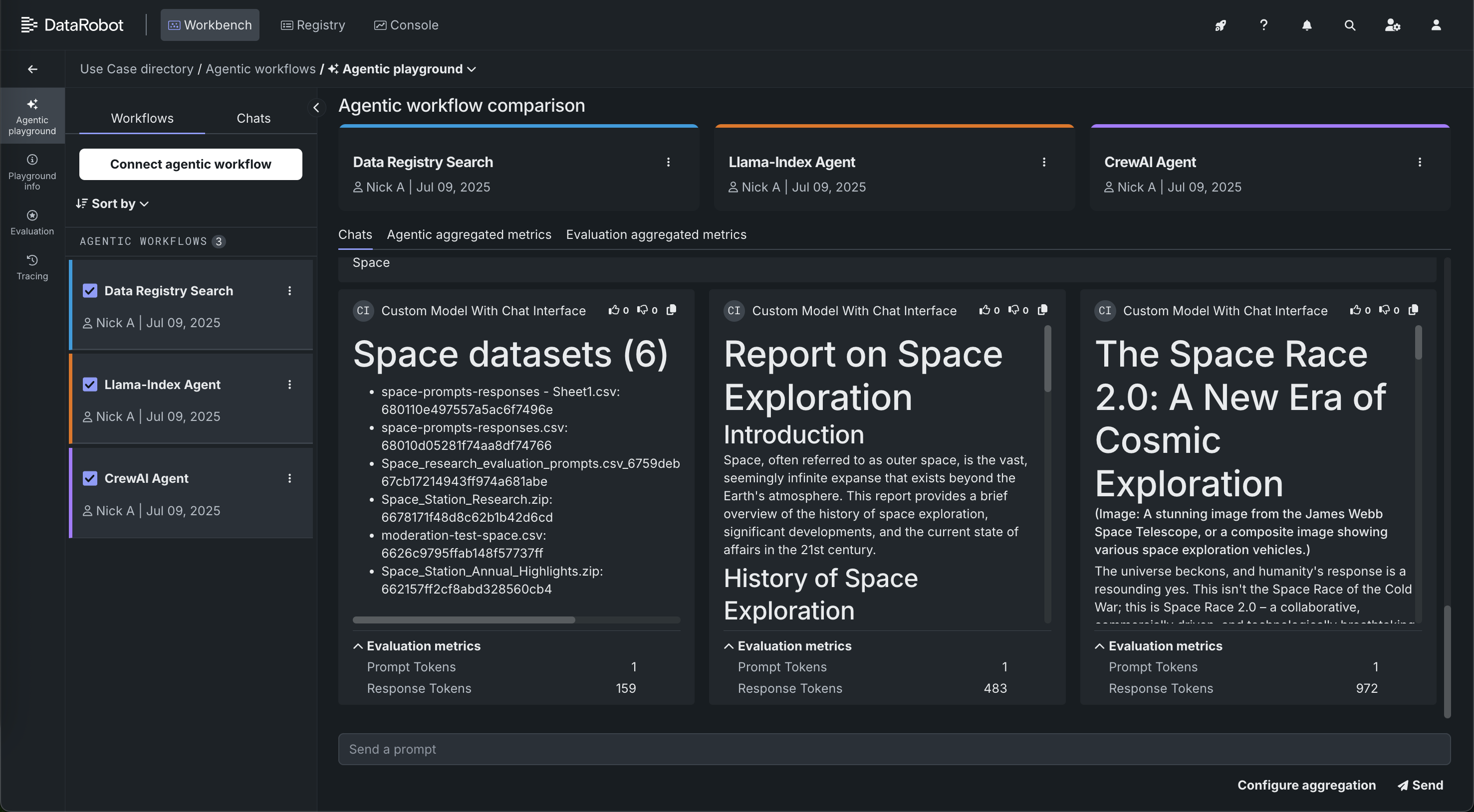Open the Evaluation sidebar section

[x=32, y=222]
